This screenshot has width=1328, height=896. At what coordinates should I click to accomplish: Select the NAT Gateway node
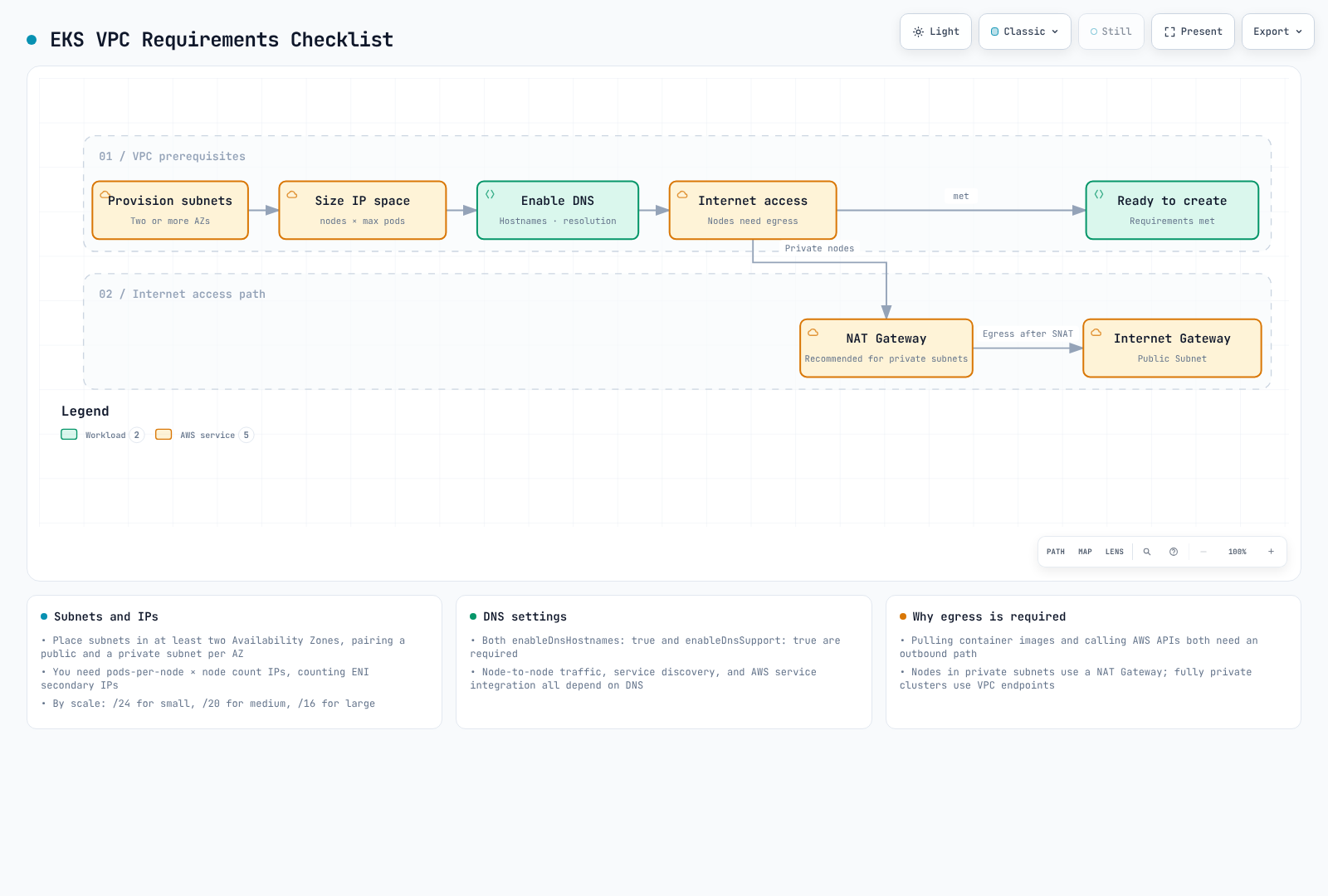(886, 348)
